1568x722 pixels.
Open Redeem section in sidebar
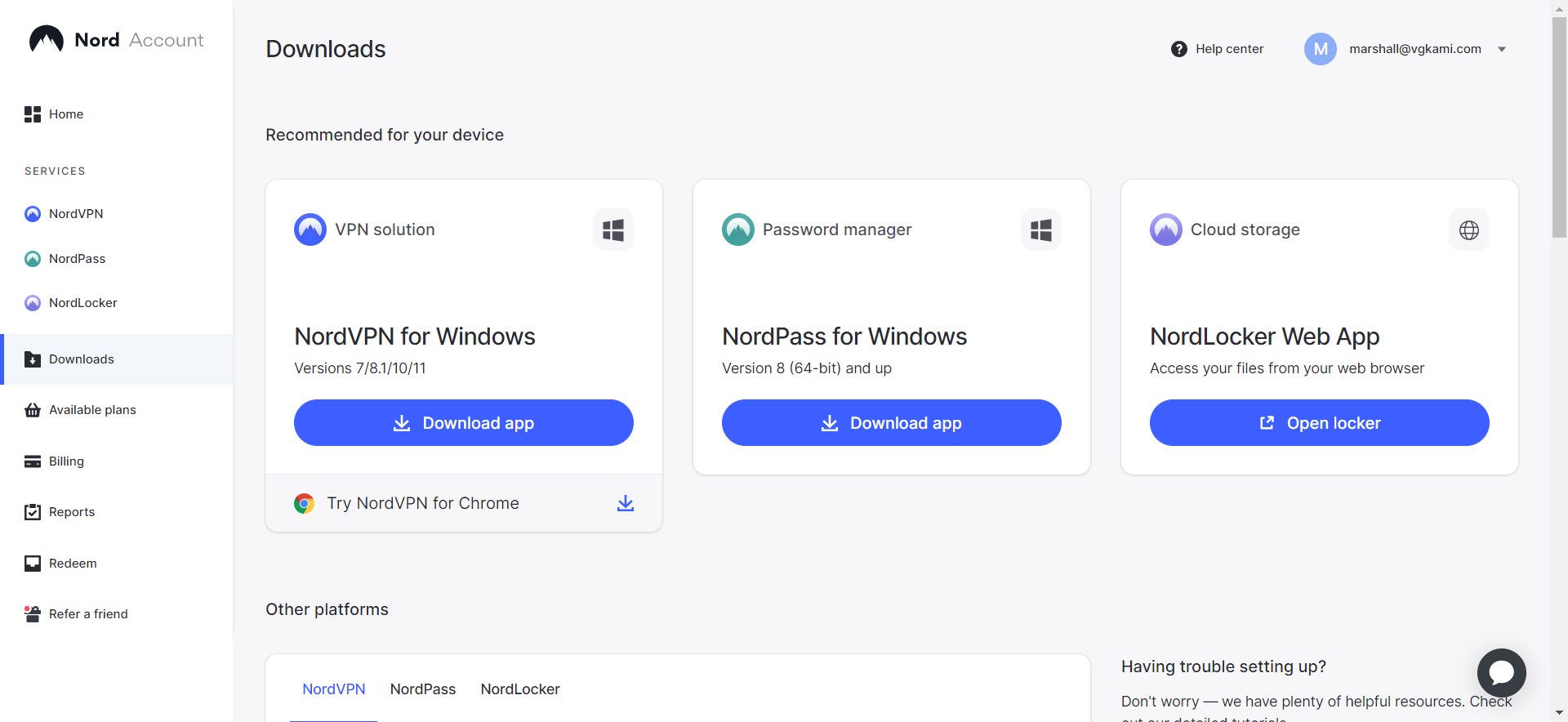click(x=73, y=564)
